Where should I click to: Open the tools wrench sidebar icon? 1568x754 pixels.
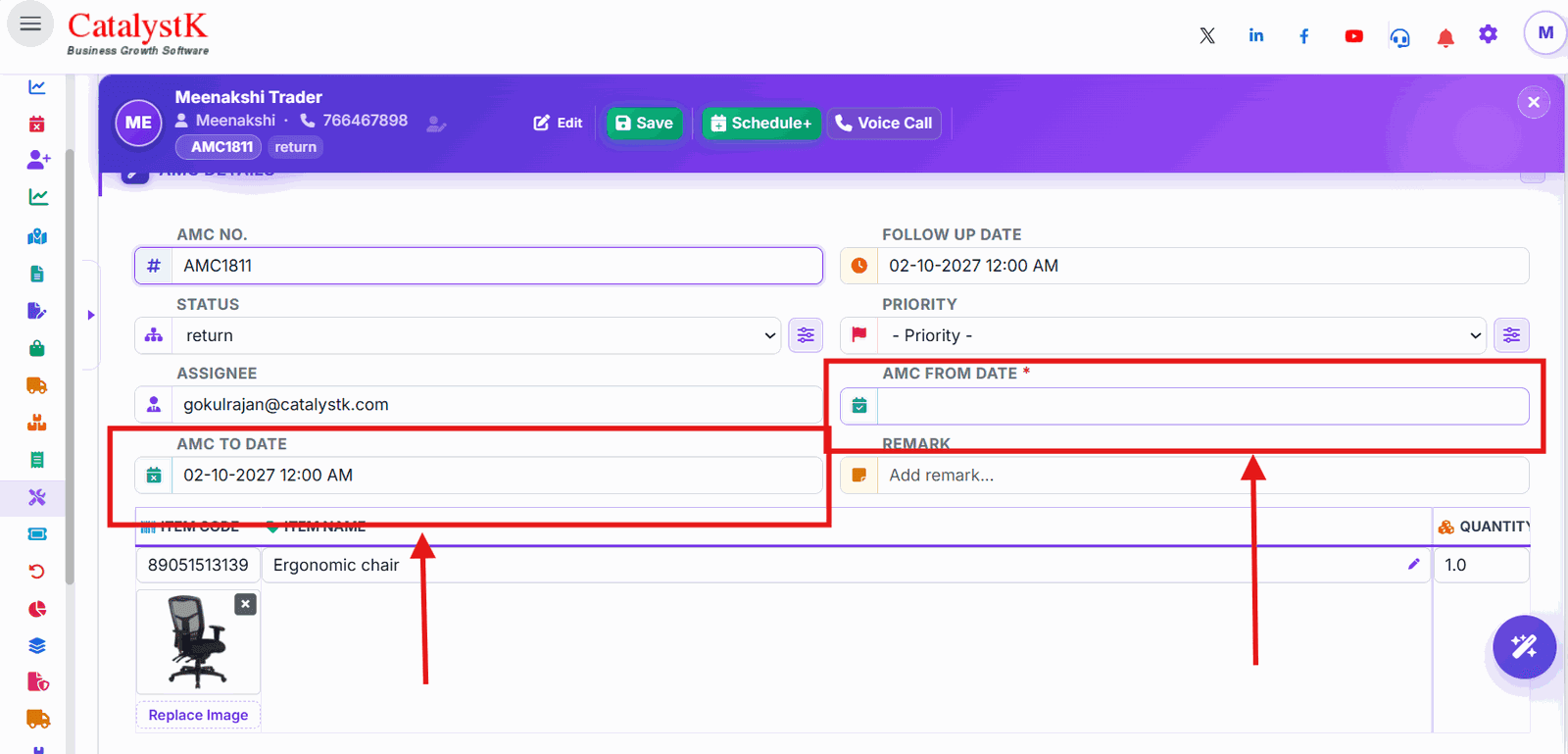pyautogui.click(x=37, y=497)
